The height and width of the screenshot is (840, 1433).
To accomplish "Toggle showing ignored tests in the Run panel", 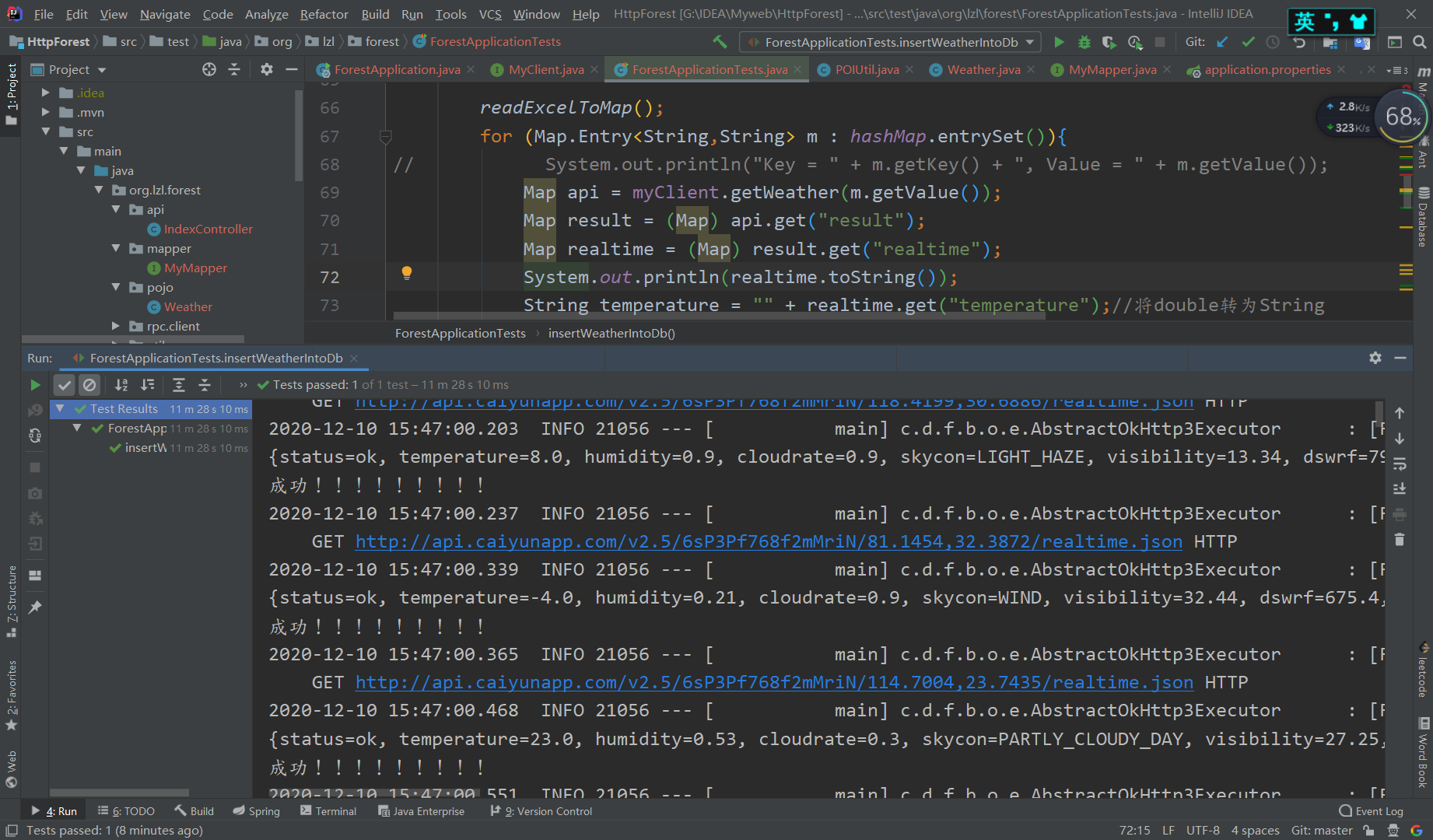I will click(x=89, y=384).
